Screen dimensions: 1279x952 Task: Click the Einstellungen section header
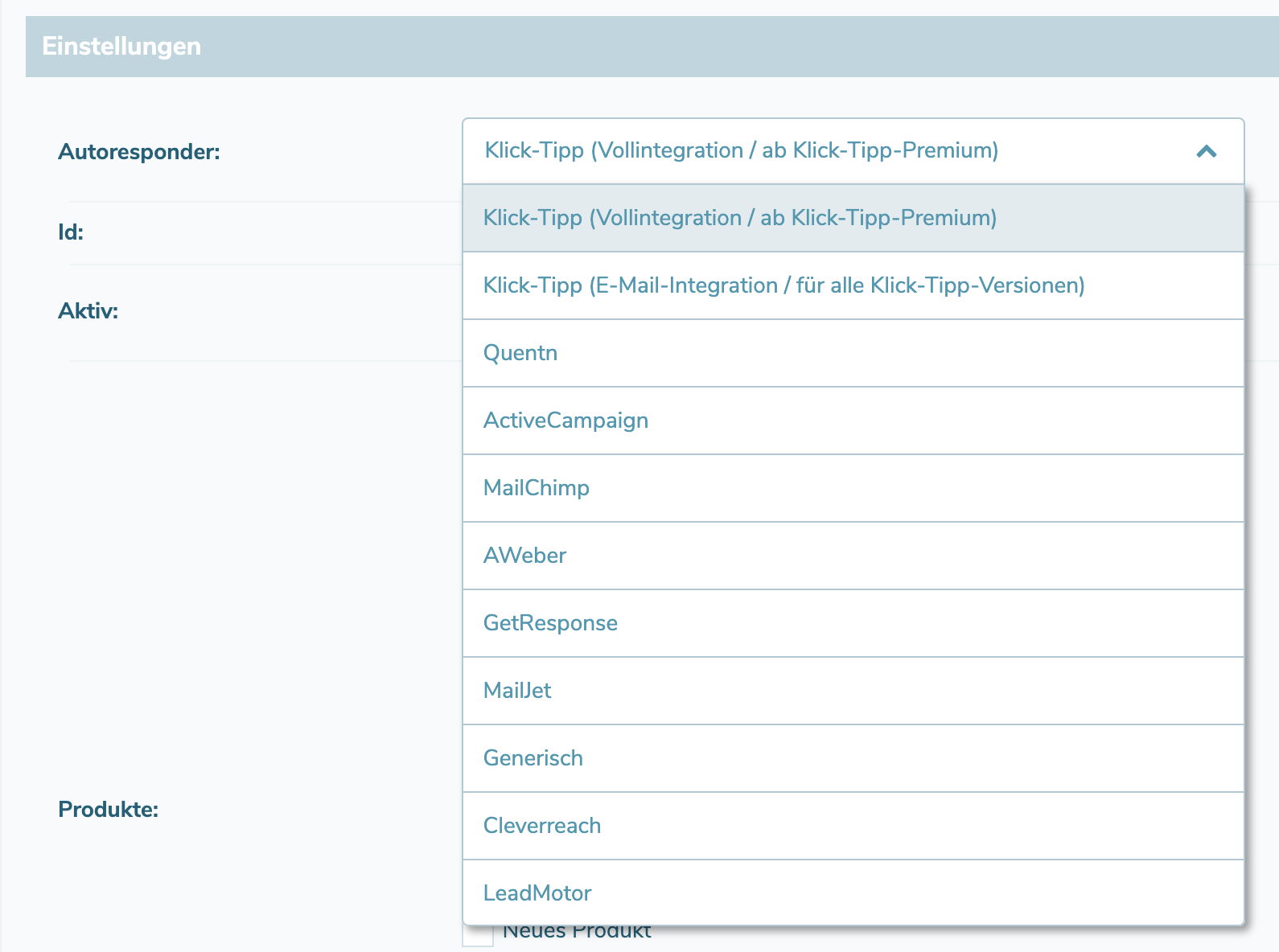tap(121, 47)
